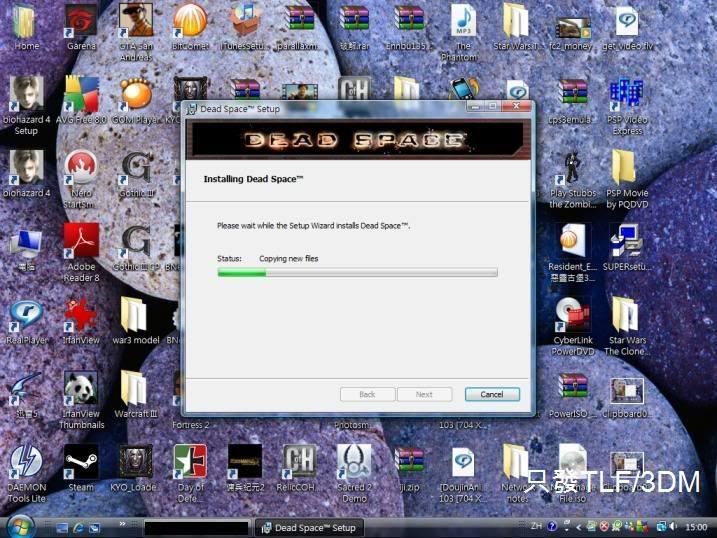The width and height of the screenshot is (717, 538).
Task: Launch Nero StartSmart from desktop
Action: 81,168
